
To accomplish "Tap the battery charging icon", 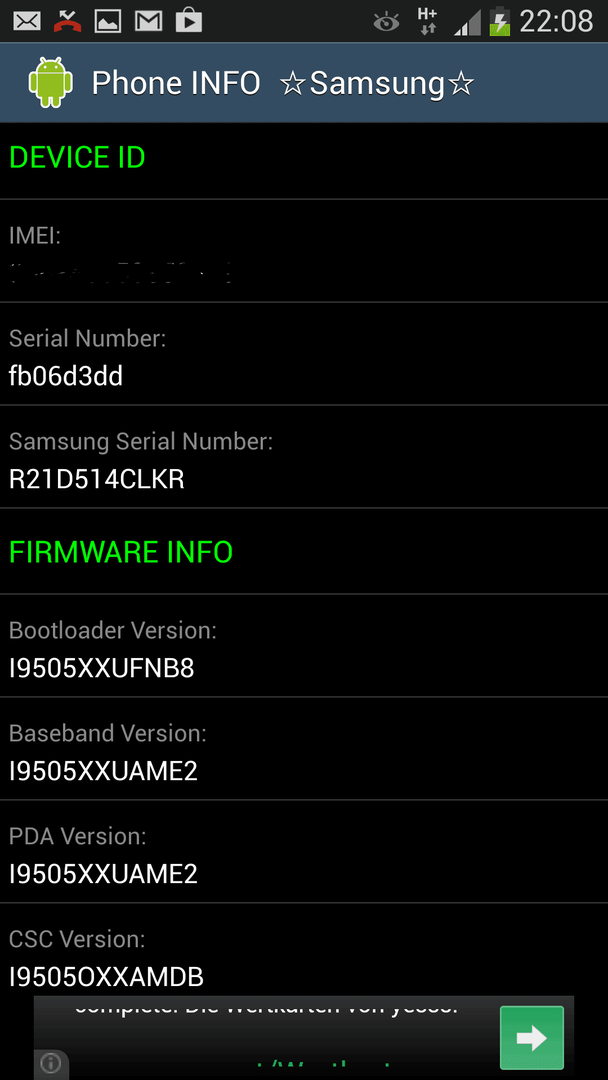I will (499, 21).
